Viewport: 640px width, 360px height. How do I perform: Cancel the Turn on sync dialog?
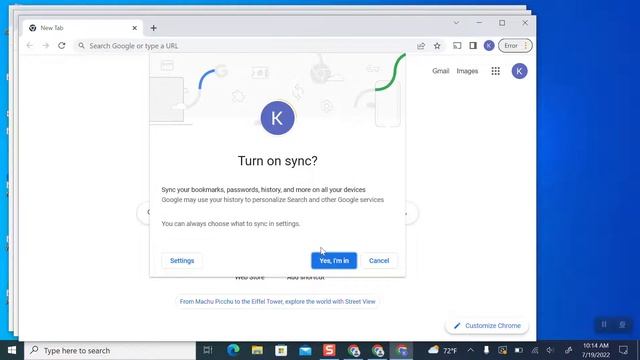pyautogui.click(x=379, y=260)
